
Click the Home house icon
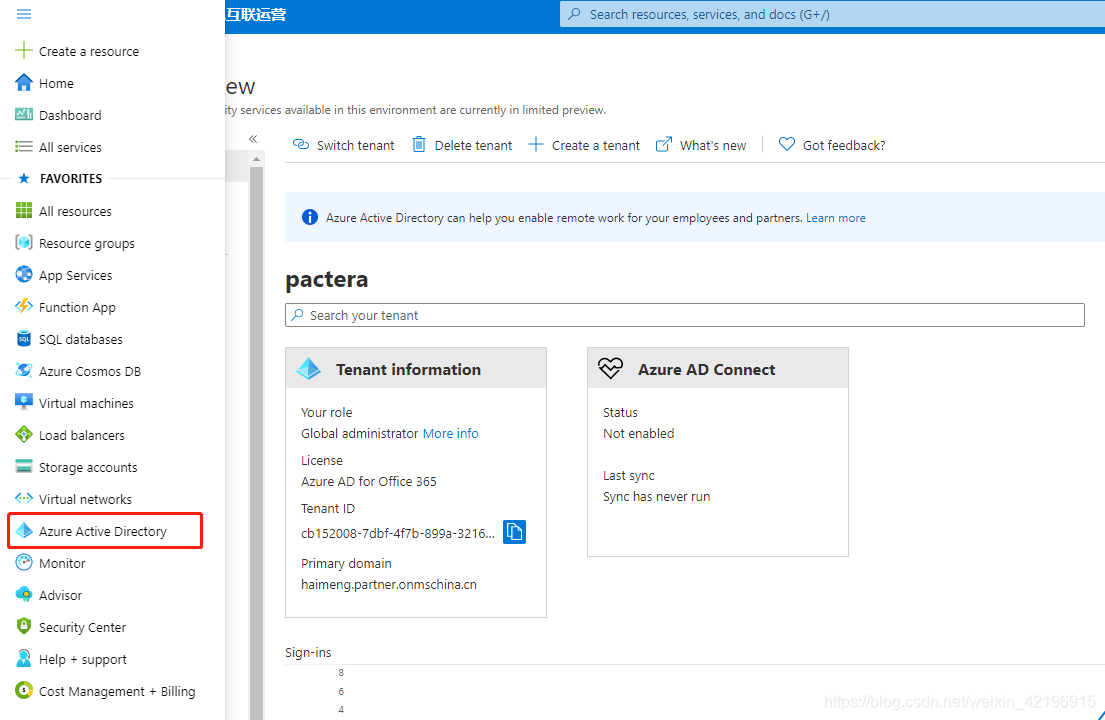23,82
